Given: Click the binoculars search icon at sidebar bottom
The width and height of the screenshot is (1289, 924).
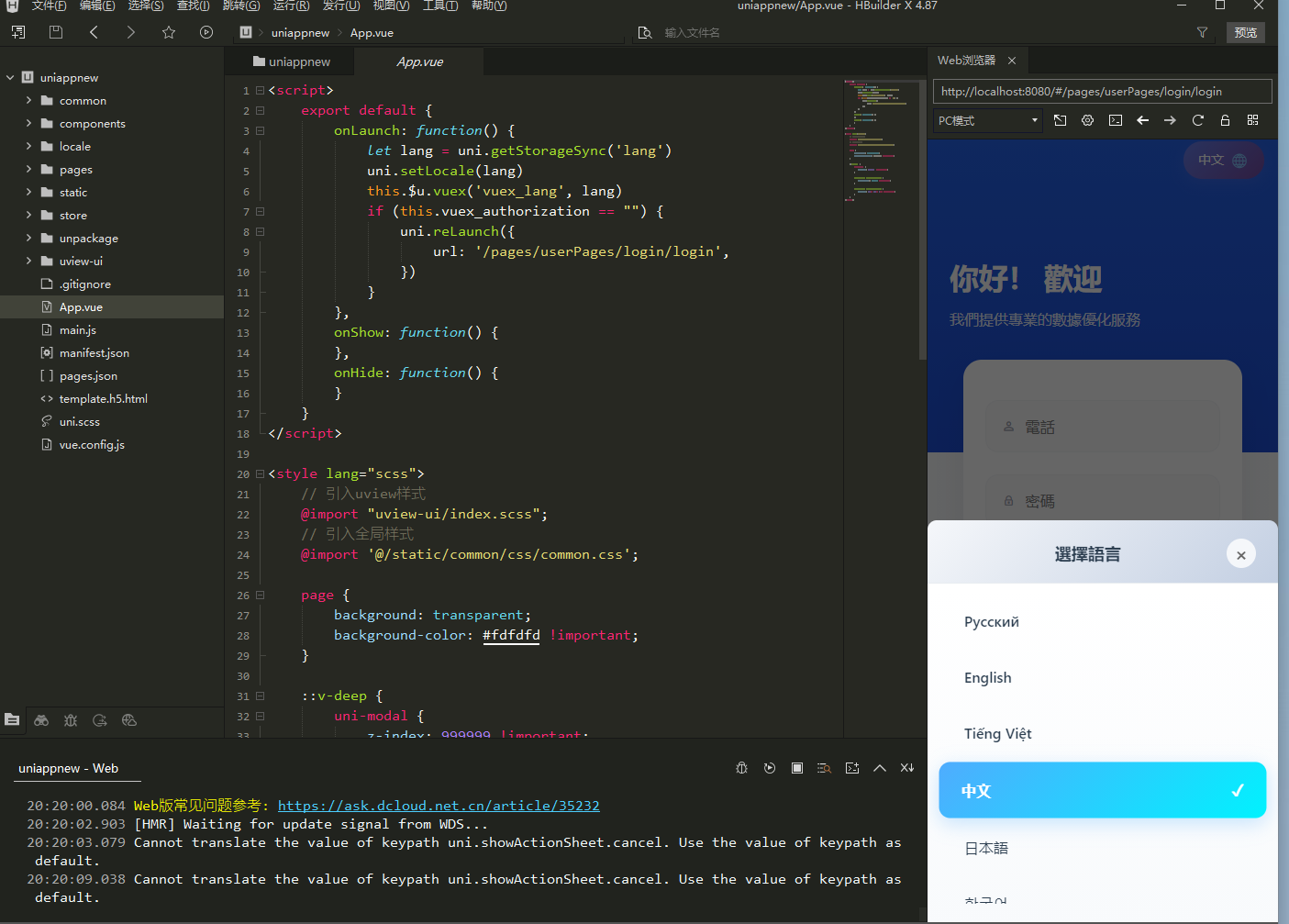Looking at the screenshot, I should (41, 720).
